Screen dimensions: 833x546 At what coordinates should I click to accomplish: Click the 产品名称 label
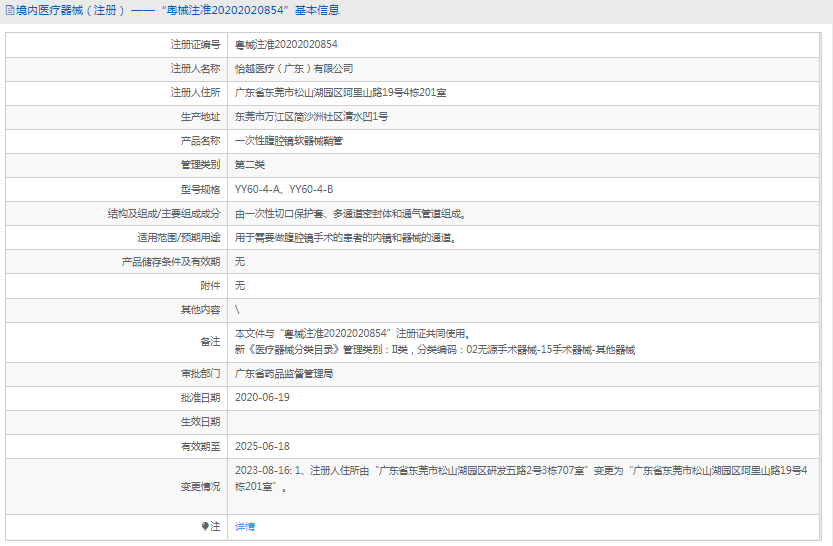[200, 141]
